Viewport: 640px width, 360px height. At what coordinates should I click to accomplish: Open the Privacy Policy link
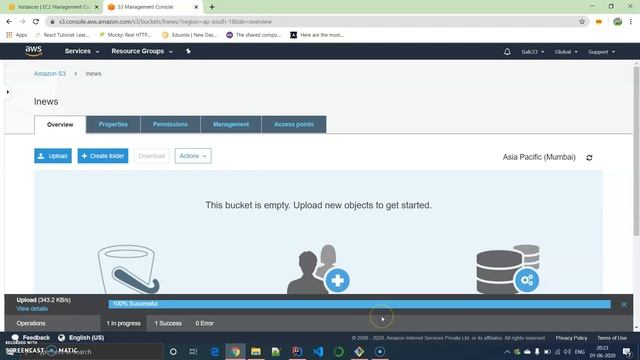tap(571, 338)
